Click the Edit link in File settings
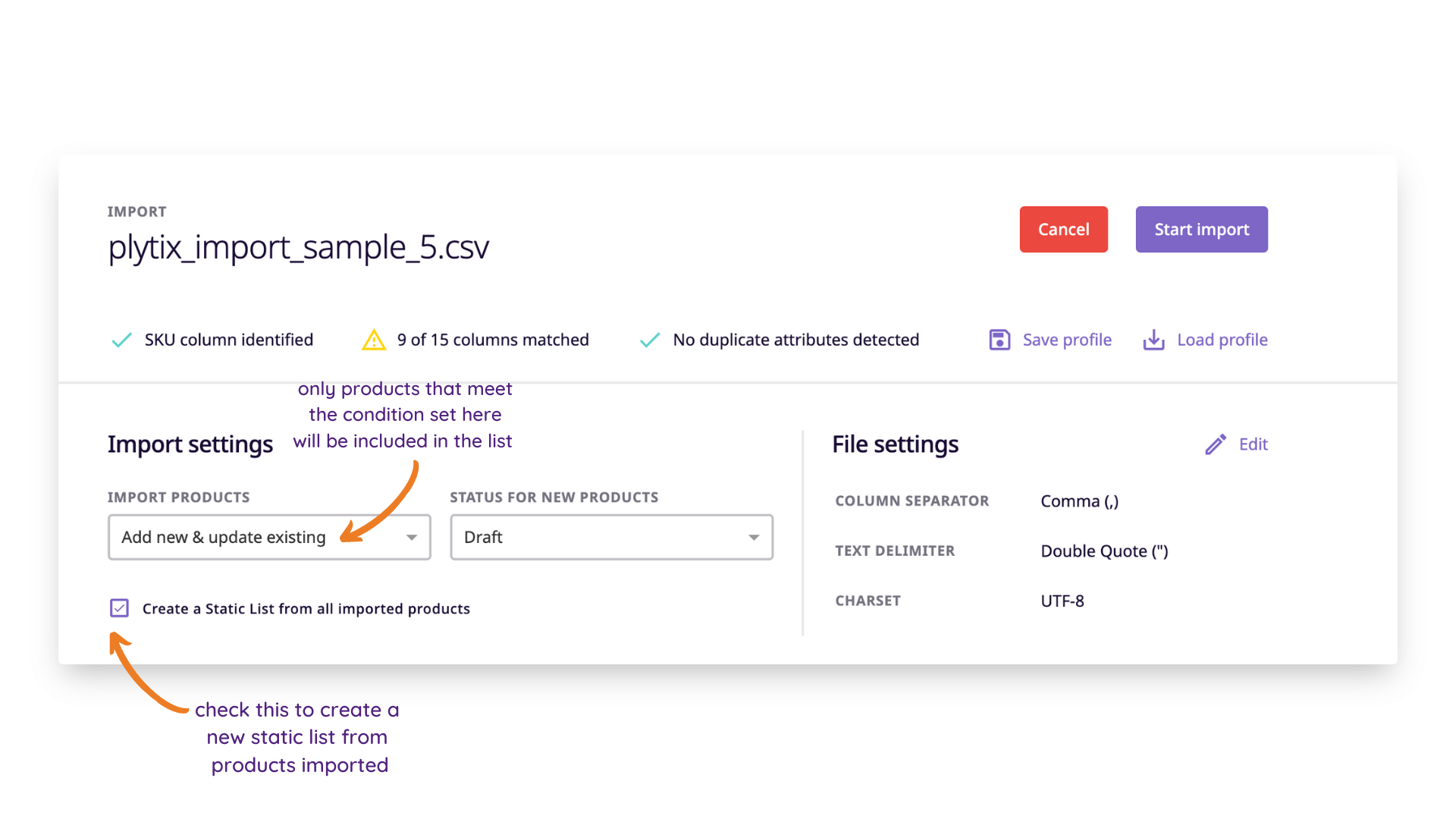 coord(1253,444)
